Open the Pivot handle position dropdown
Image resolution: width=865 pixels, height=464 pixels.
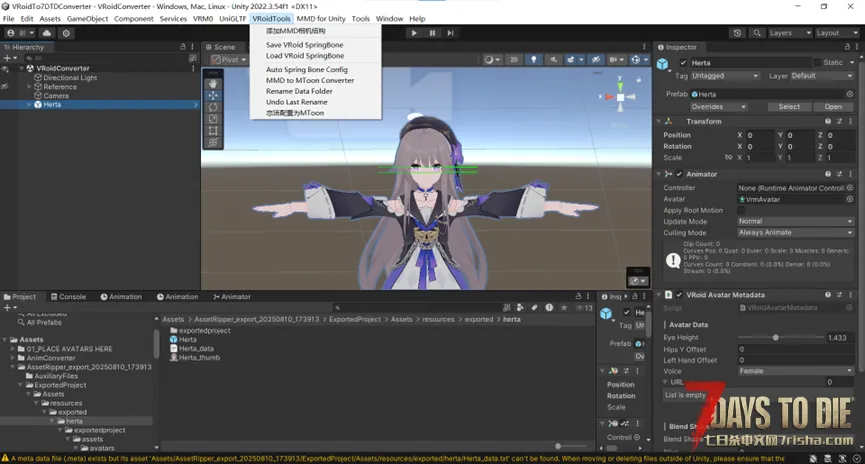point(229,60)
